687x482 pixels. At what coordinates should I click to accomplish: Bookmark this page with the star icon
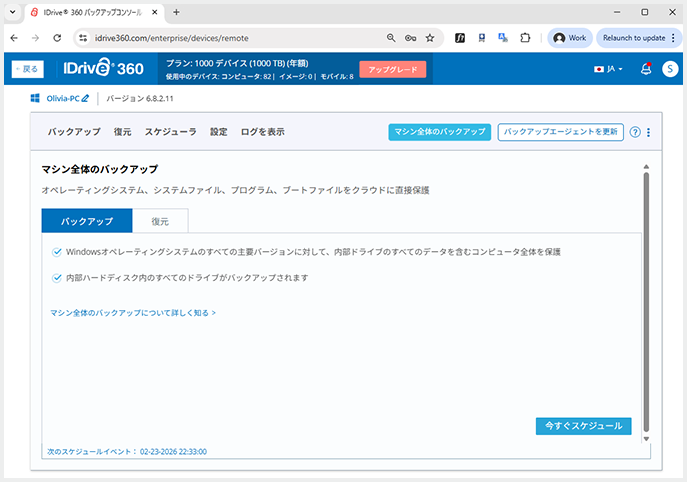coord(430,37)
